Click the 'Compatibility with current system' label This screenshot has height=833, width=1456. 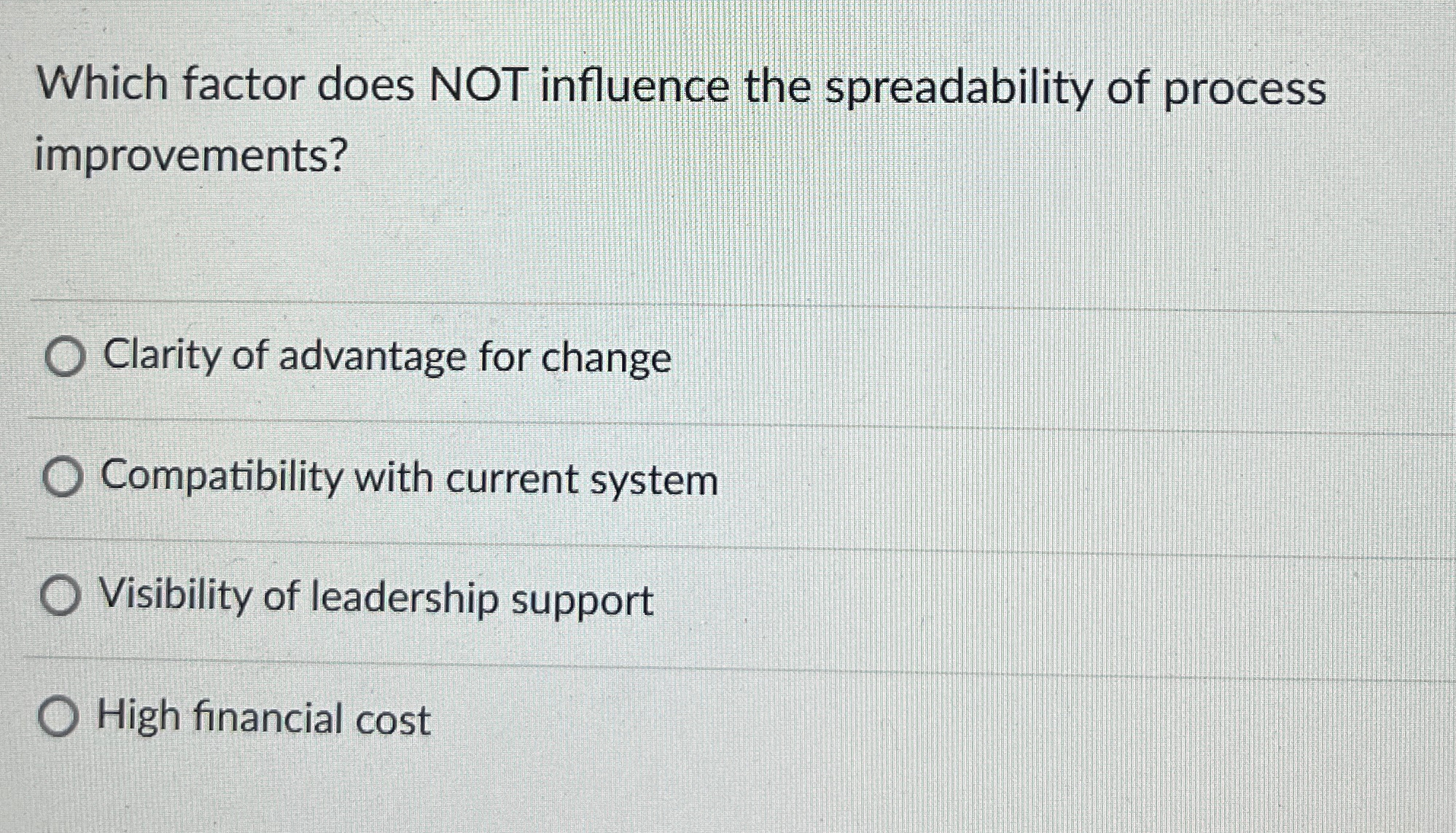click(x=408, y=480)
